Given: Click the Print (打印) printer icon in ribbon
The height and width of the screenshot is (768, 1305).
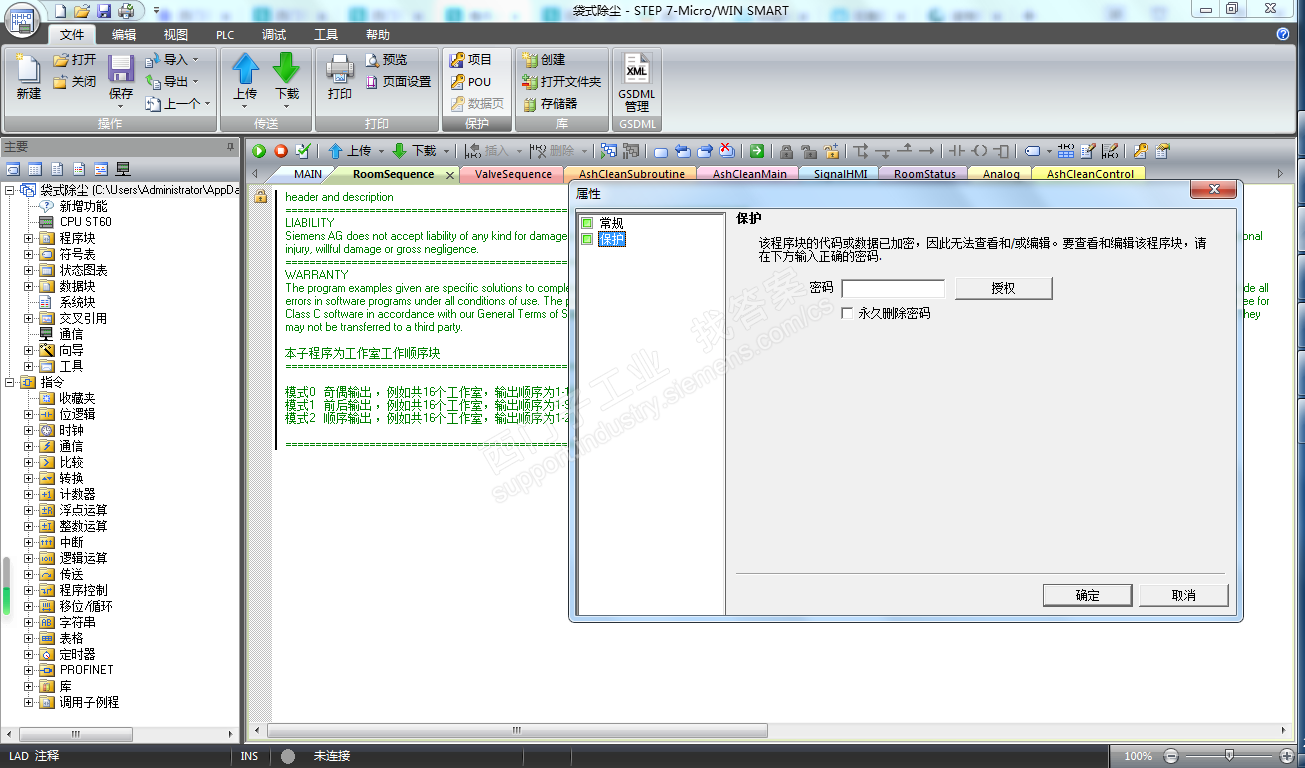Looking at the screenshot, I should [x=340, y=69].
